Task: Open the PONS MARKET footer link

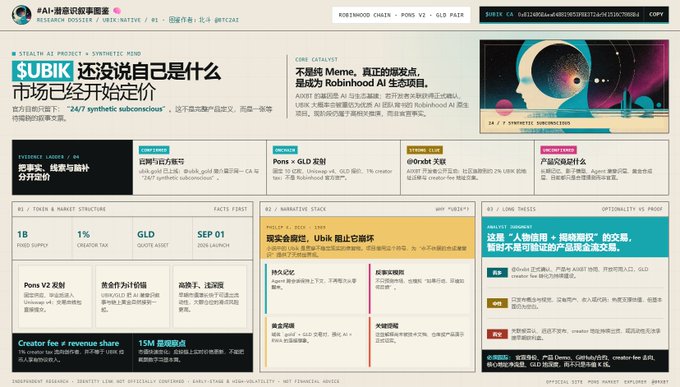Action: [604, 382]
